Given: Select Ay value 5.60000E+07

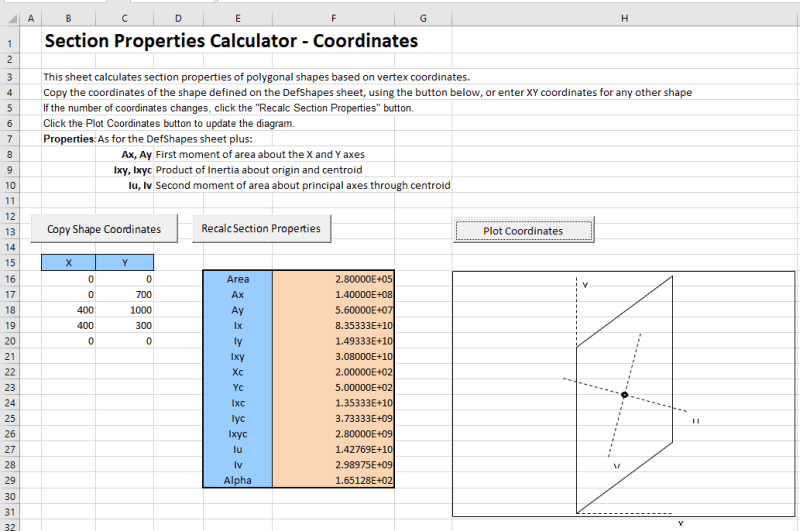Looking at the screenshot, I should [333, 310].
